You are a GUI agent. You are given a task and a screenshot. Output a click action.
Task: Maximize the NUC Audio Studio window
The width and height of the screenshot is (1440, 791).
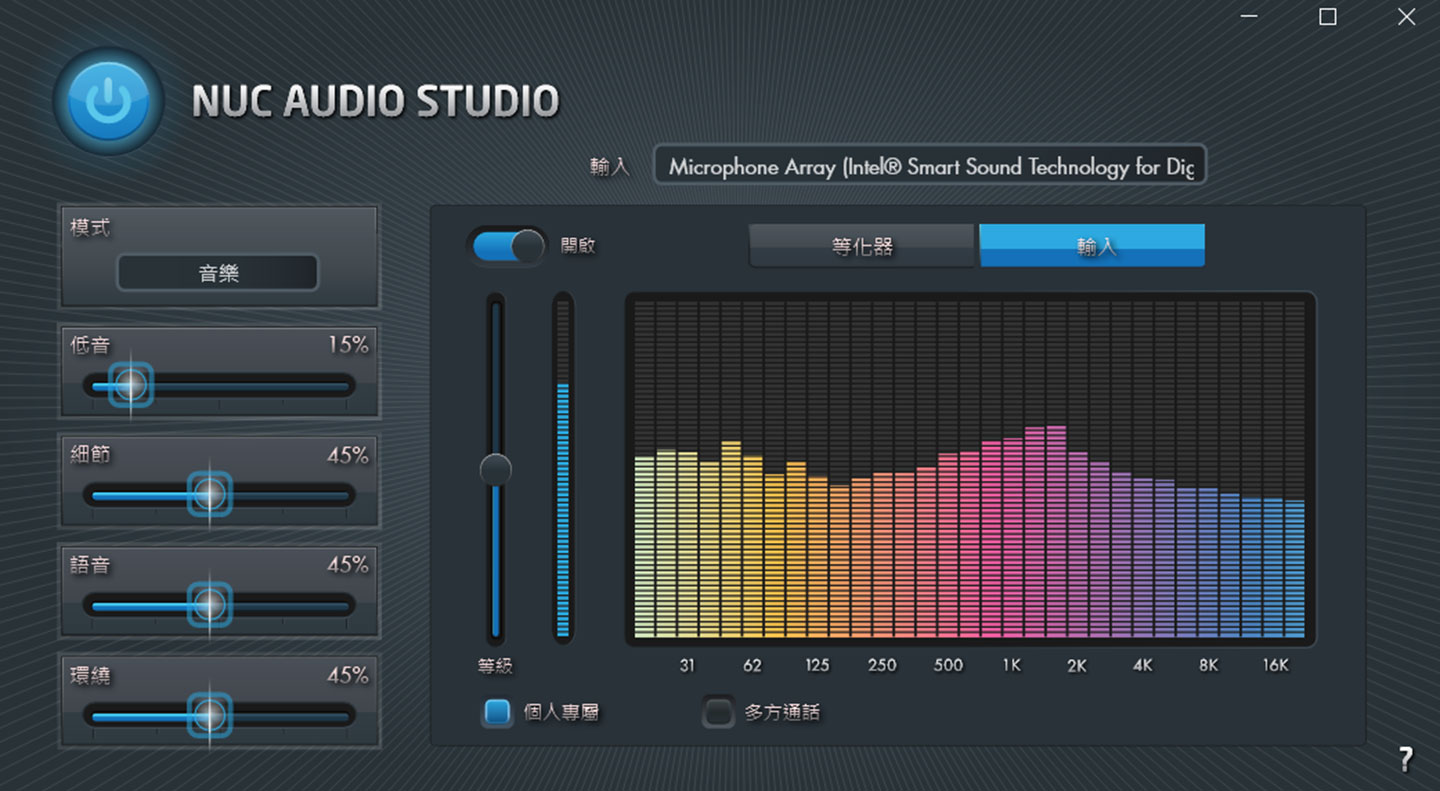tap(1327, 17)
